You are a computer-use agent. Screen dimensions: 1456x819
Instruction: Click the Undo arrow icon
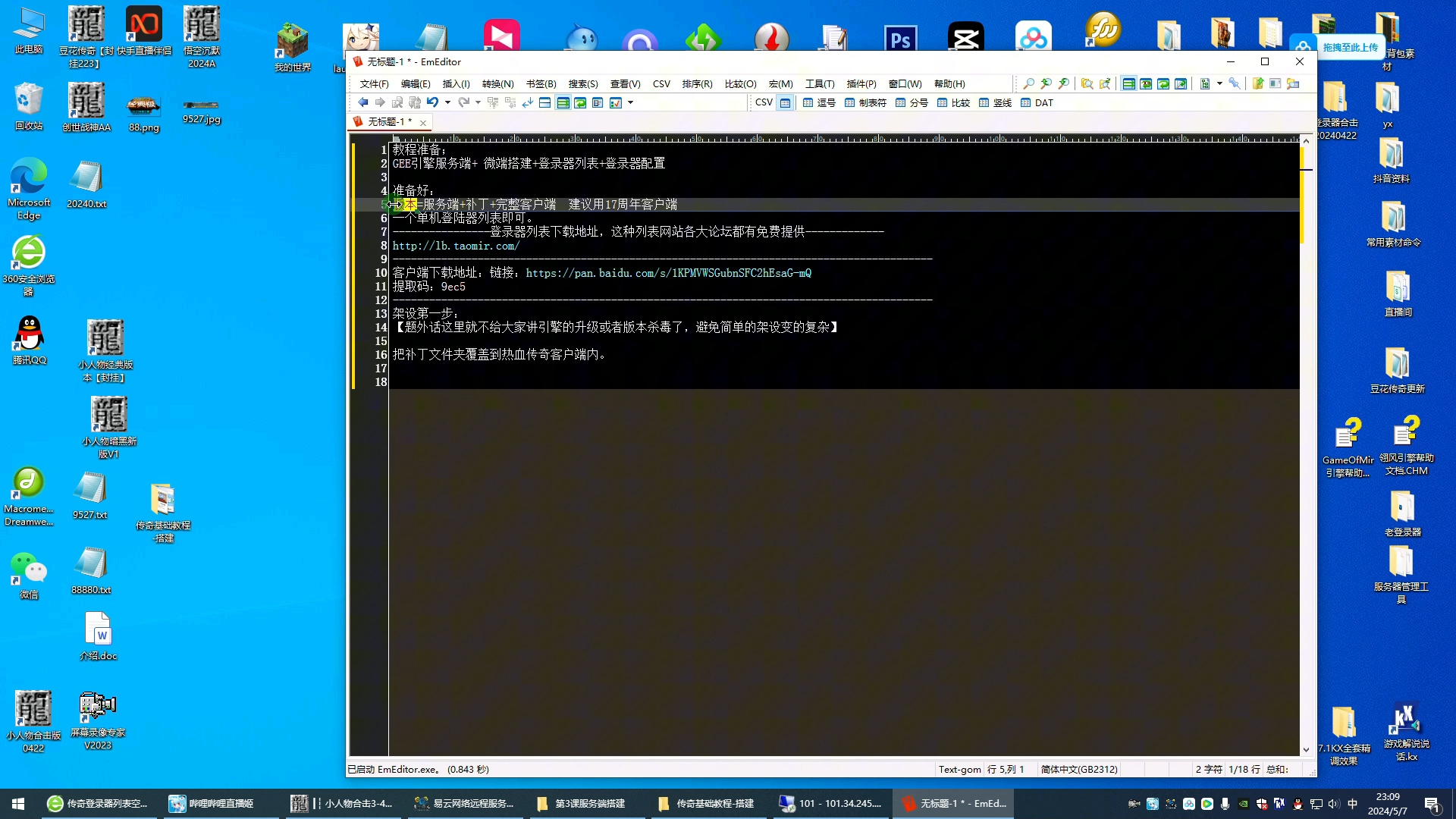(x=432, y=102)
